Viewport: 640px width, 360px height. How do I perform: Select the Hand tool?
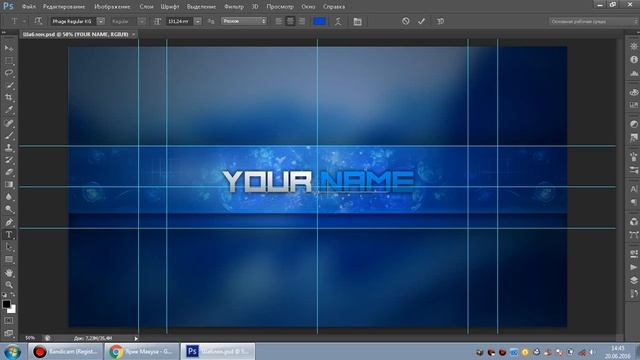click(x=9, y=272)
